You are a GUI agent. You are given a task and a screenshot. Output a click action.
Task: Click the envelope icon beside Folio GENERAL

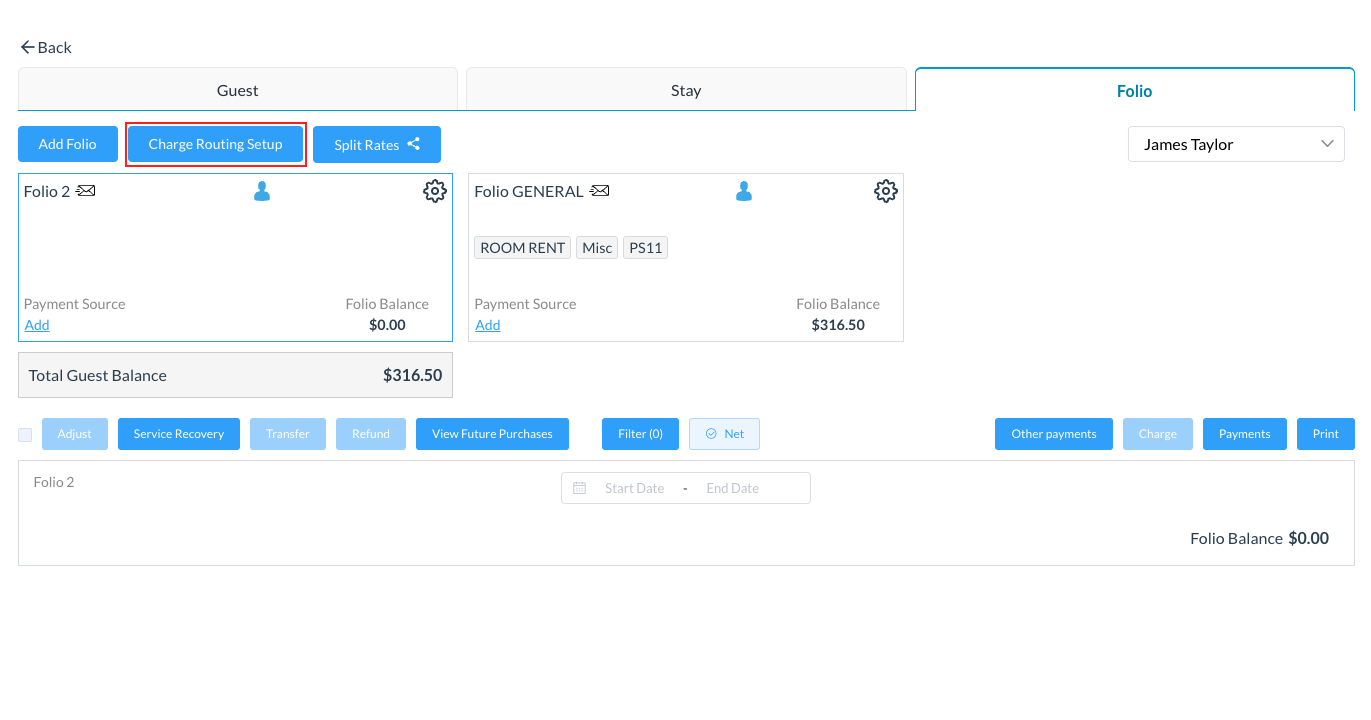599,191
